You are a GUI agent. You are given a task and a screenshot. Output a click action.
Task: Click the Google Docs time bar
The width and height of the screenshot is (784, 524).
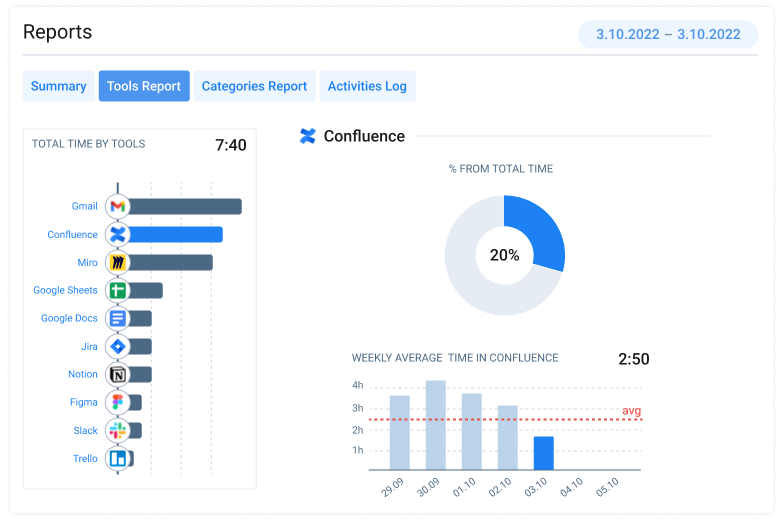[140, 318]
